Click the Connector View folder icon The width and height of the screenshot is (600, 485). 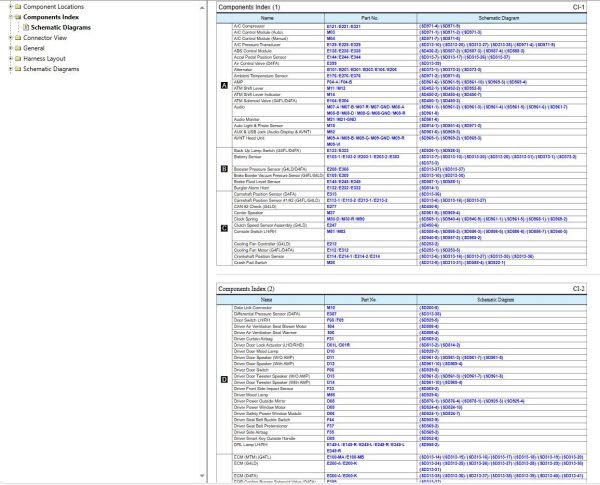tap(18, 38)
